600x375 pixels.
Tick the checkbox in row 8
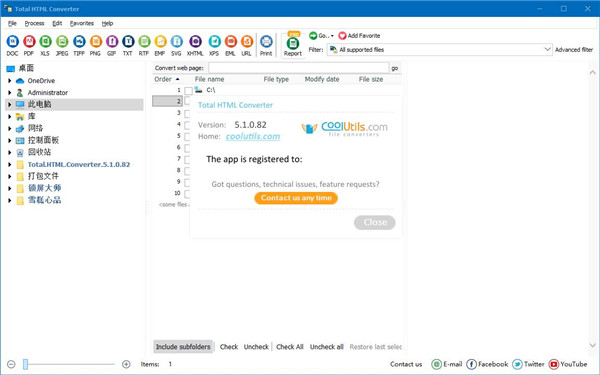point(187,171)
